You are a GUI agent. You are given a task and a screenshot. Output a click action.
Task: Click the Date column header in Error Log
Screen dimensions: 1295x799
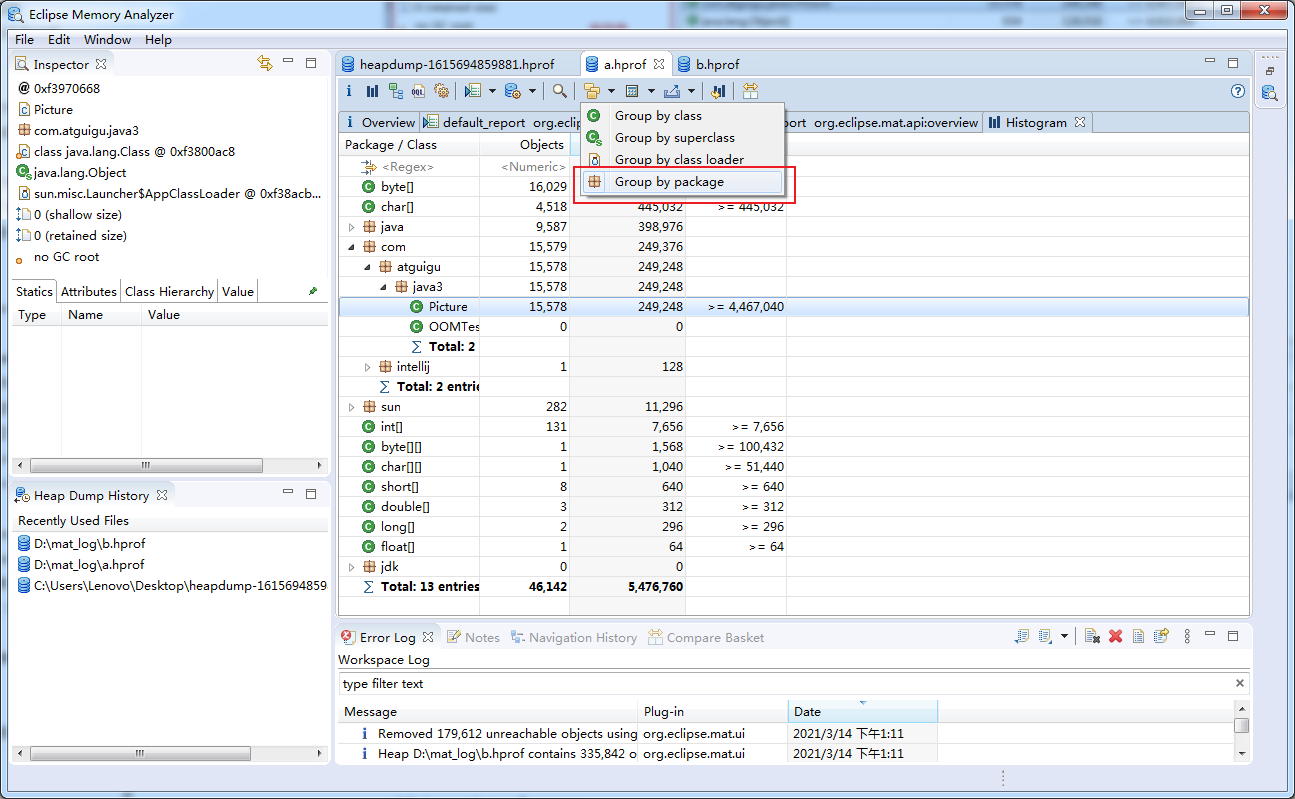[863, 711]
